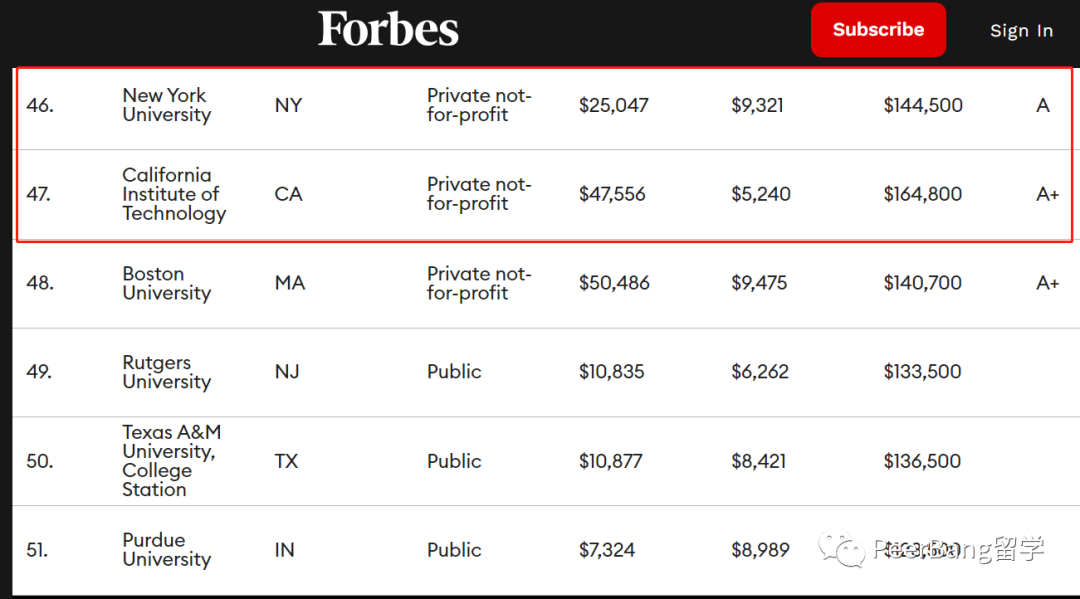Click the A+ grade for Caltech
Screen dimensions: 1080x599
1047,194
